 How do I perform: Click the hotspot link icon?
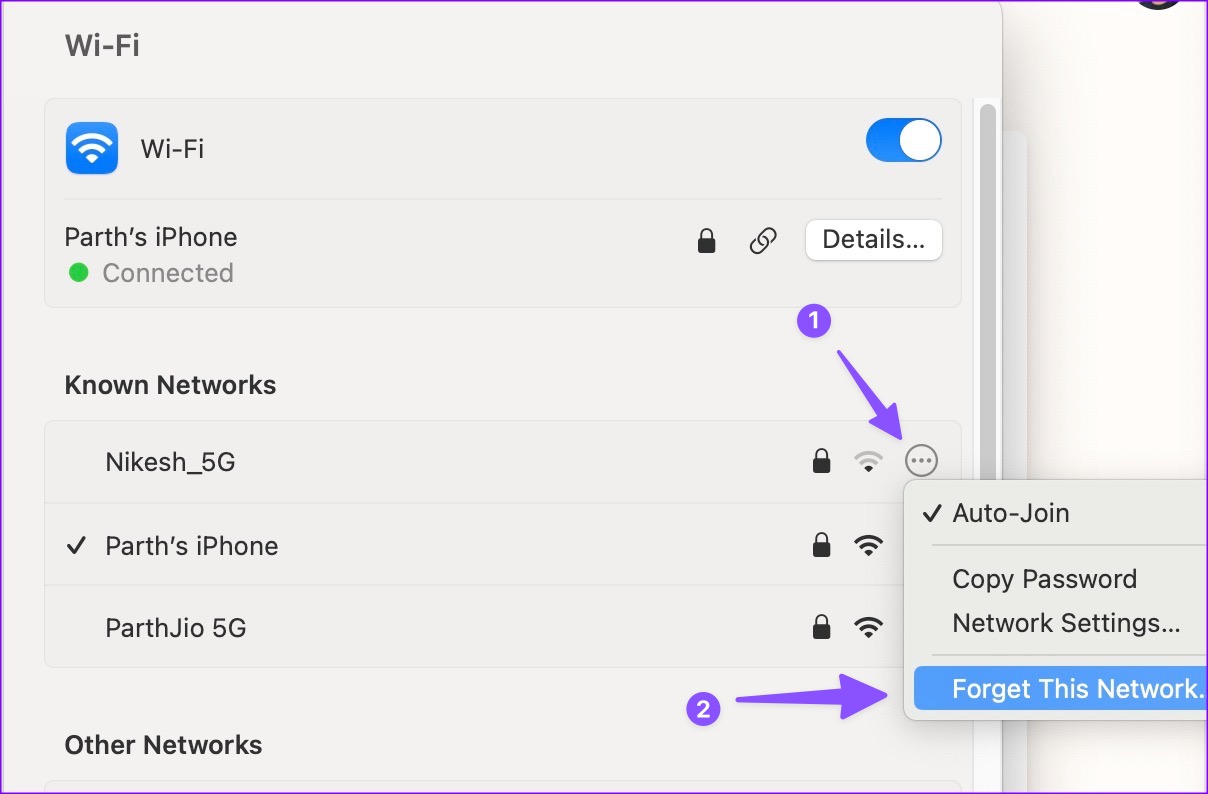click(x=763, y=240)
